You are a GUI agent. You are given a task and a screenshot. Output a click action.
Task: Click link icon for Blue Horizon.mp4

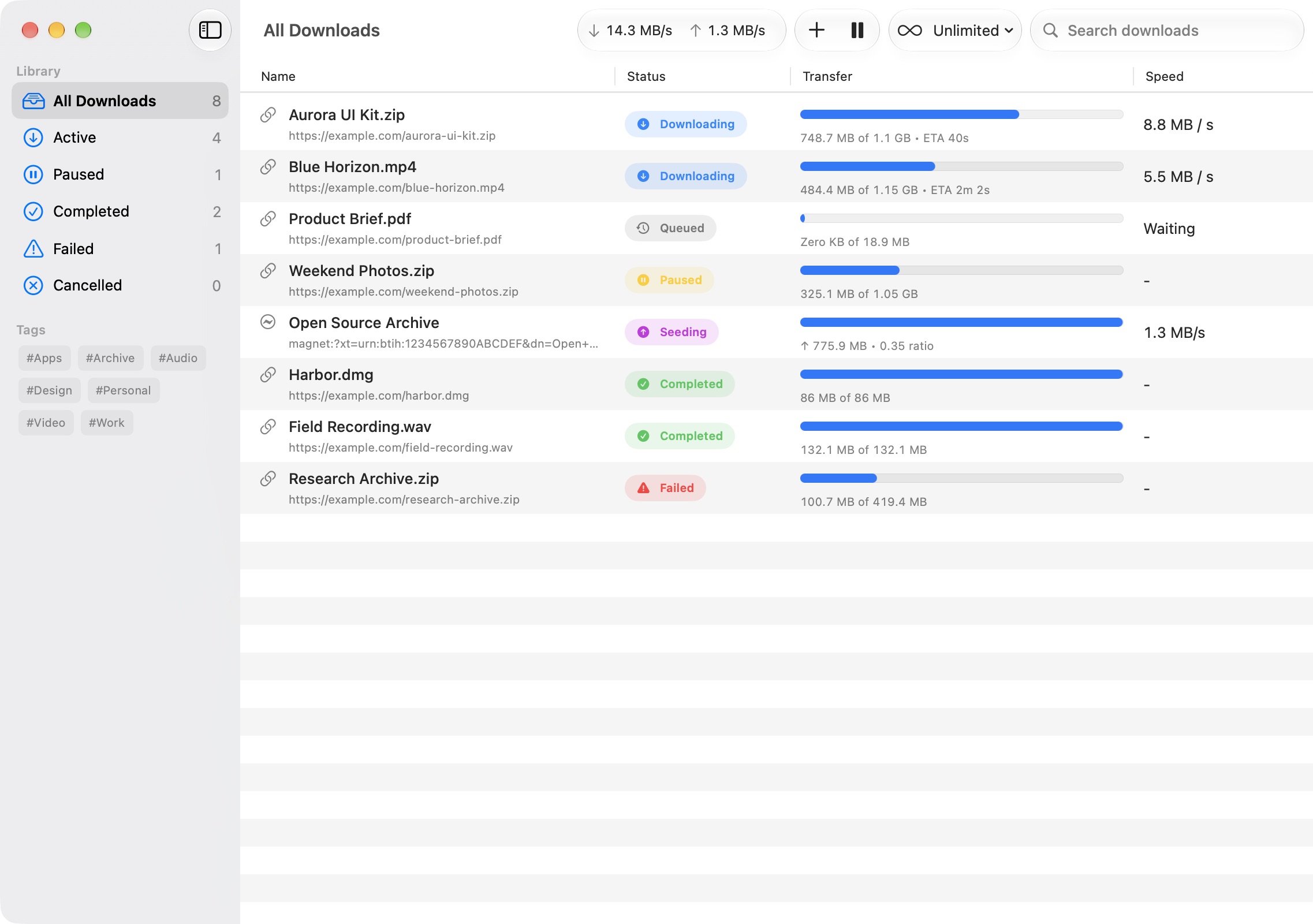[268, 166]
